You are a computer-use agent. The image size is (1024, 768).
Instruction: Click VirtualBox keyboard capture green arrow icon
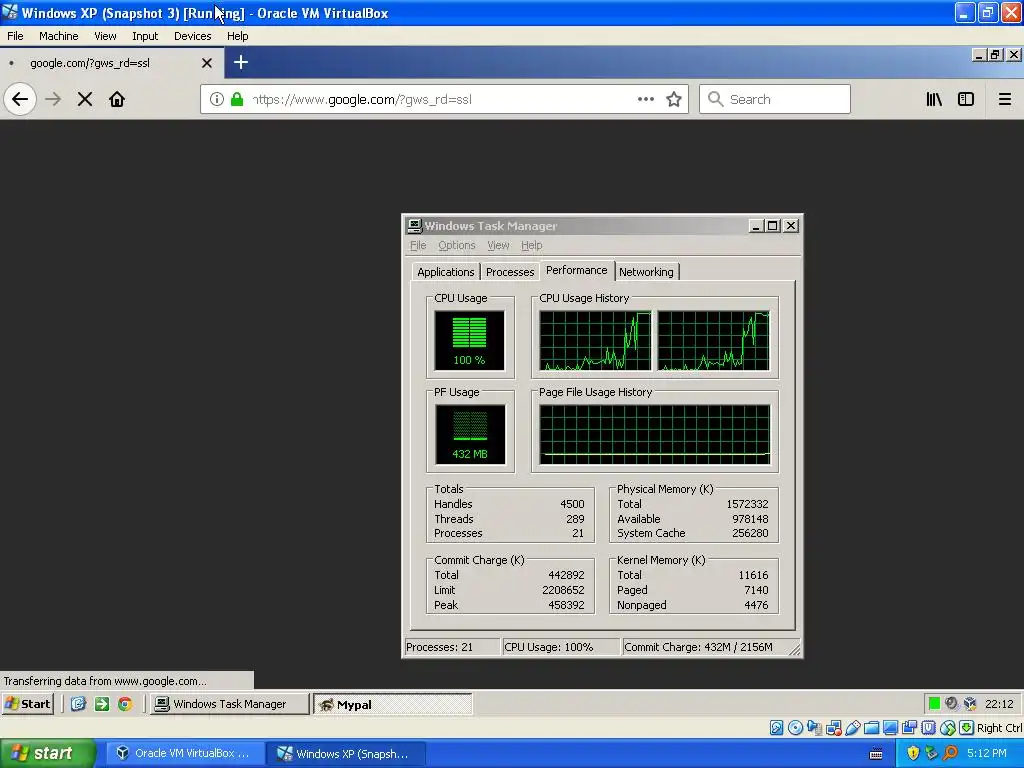[967, 728]
